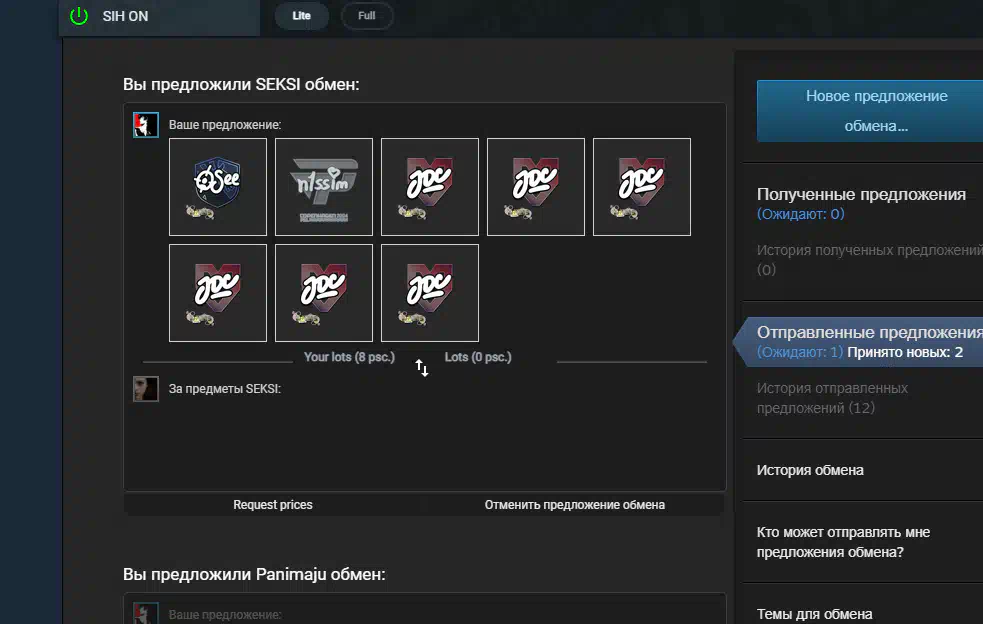The width and height of the screenshot is (983, 624).
Task: Select the n1ssim sticker item
Action: click(x=323, y=187)
